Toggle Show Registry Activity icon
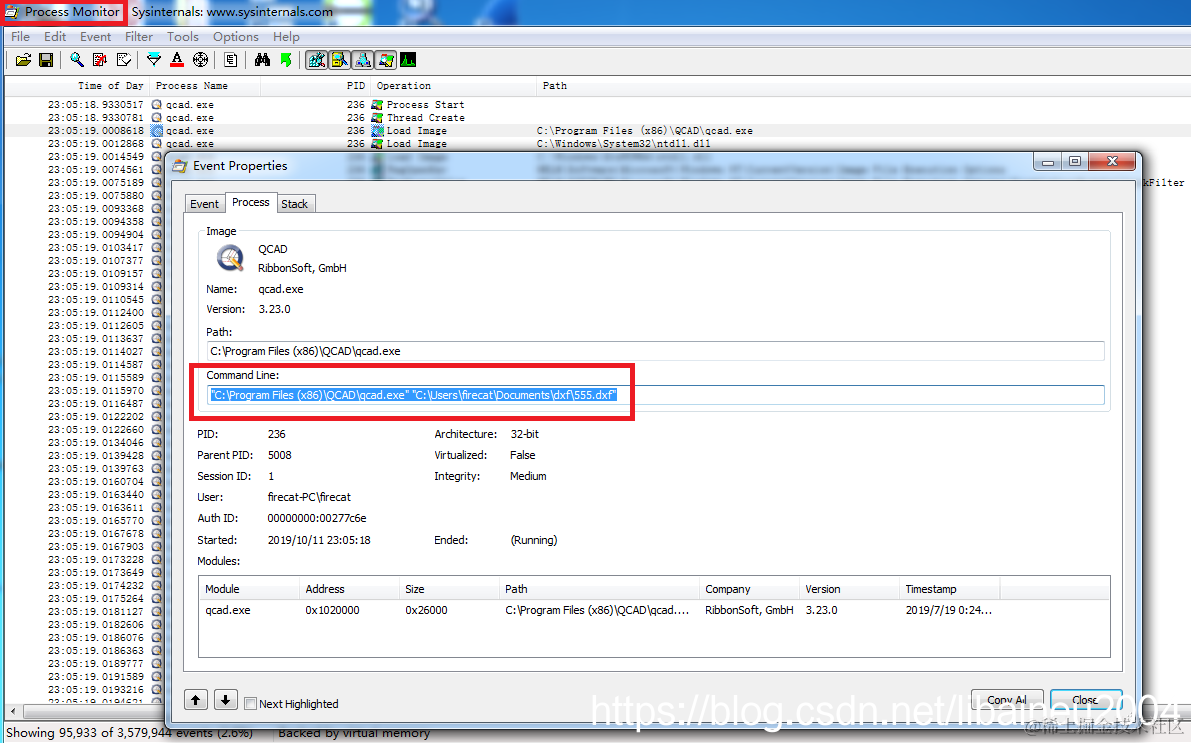Viewport: 1191px width, 743px height. point(317,60)
